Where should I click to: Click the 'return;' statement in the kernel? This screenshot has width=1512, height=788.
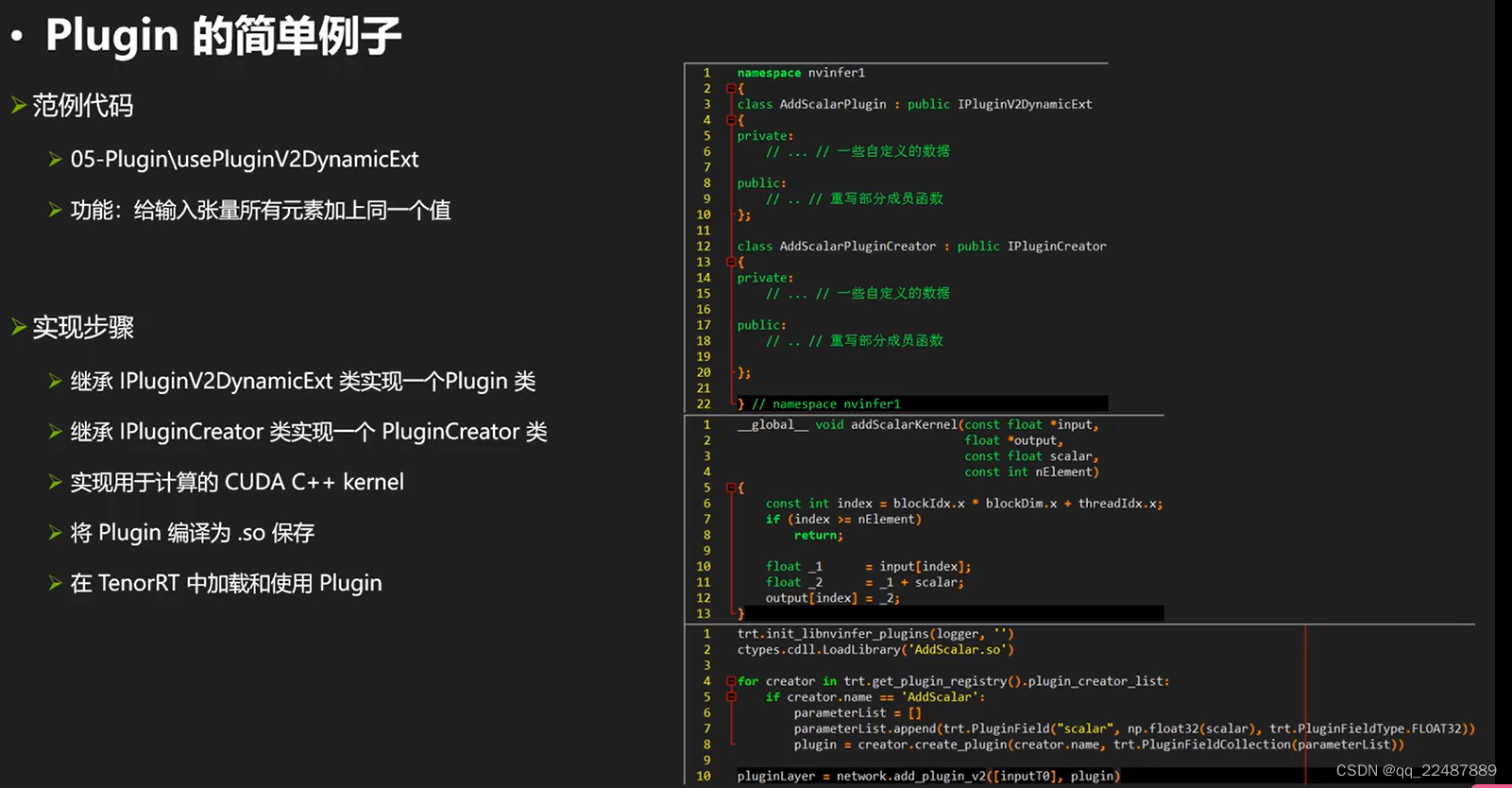pyautogui.click(x=819, y=535)
